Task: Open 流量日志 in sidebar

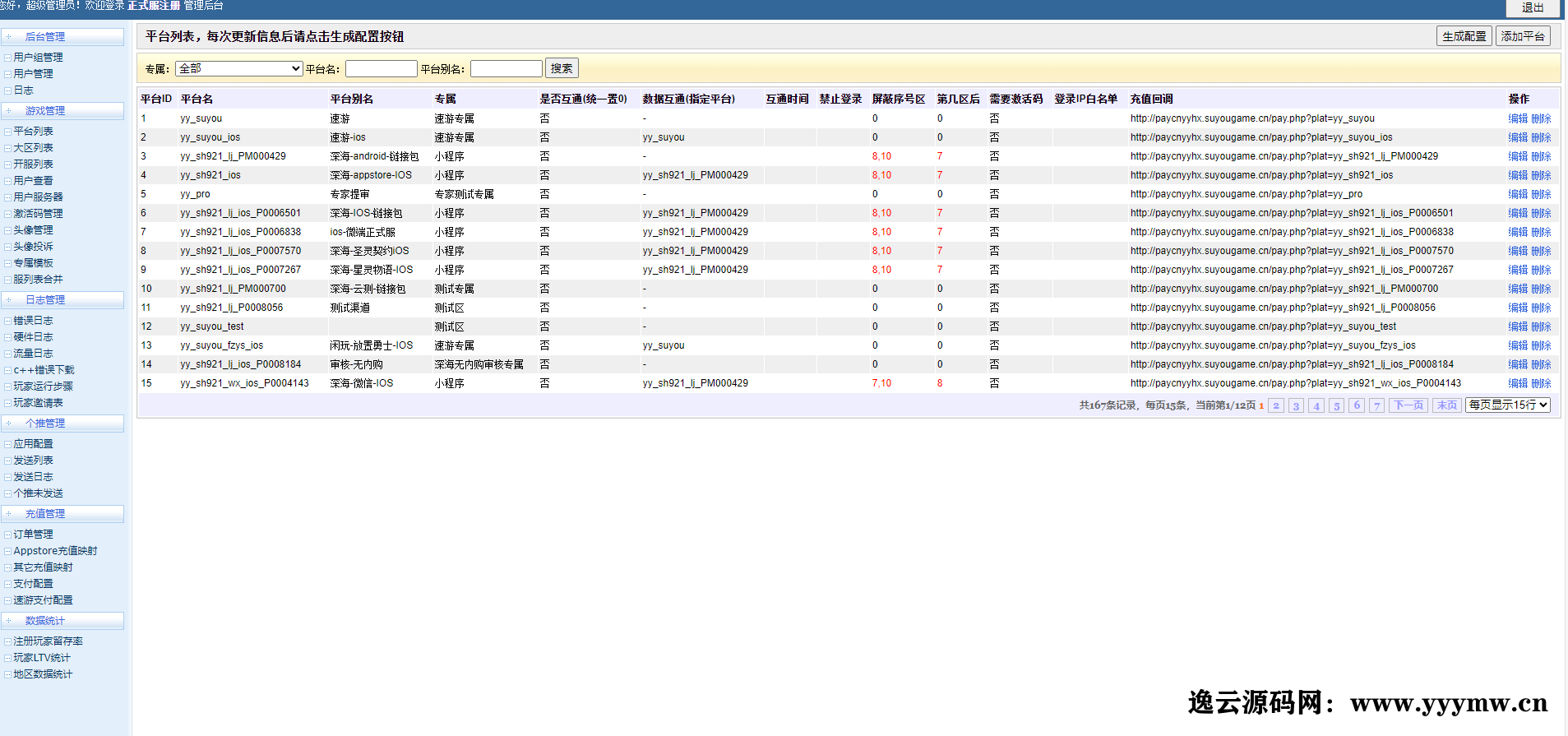Action: click(x=33, y=354)
